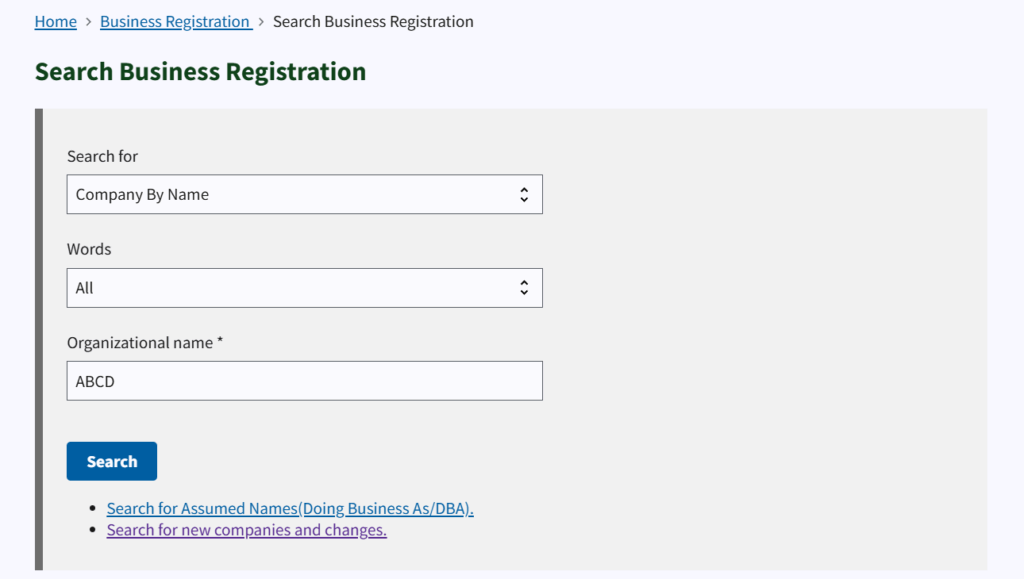The width and height of the screenshot is (1024, 579).
Task: Click the 'Words' field label
Action: pyautogui.click(x=89, y=249)
